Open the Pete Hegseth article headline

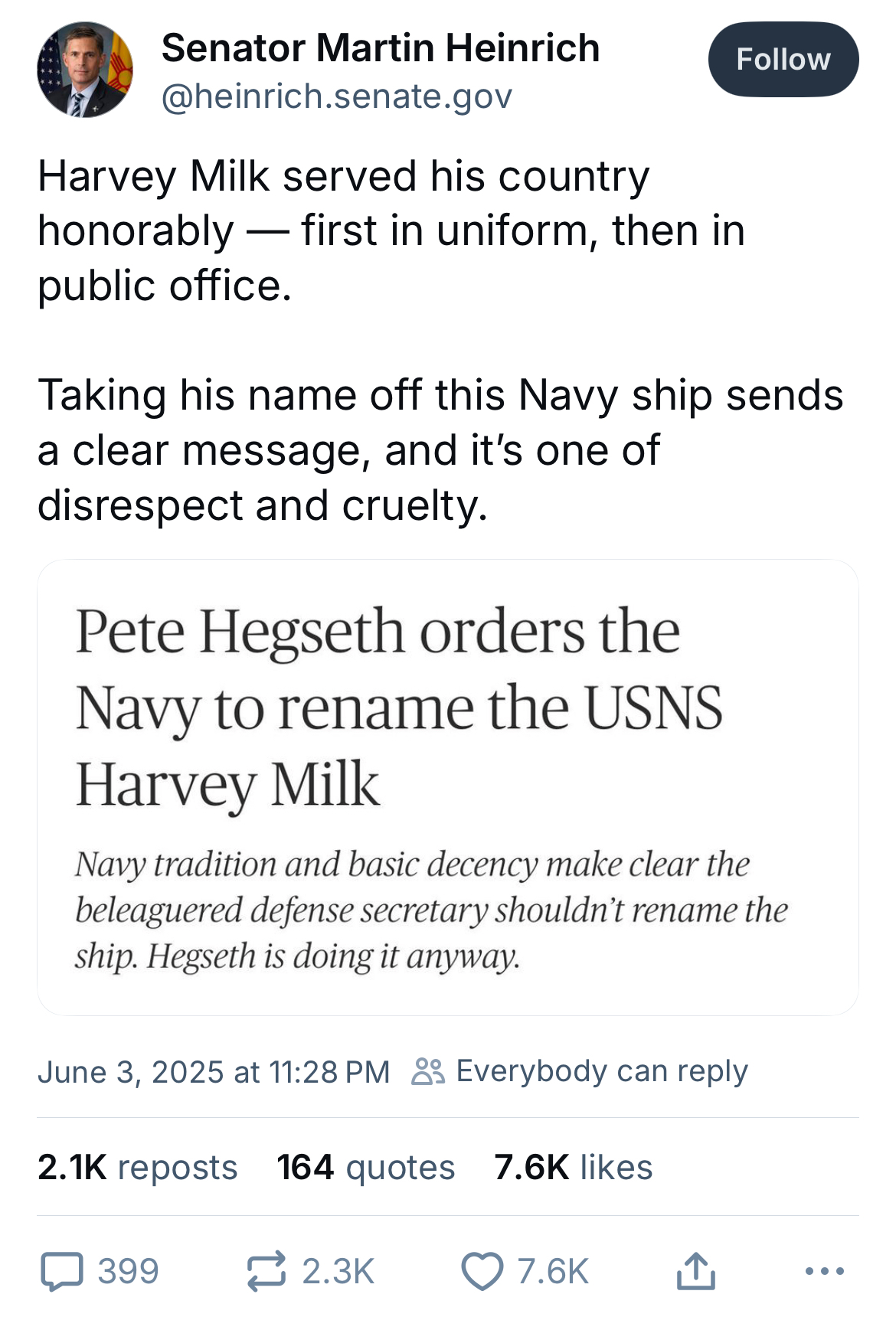(x=398, y=708)
